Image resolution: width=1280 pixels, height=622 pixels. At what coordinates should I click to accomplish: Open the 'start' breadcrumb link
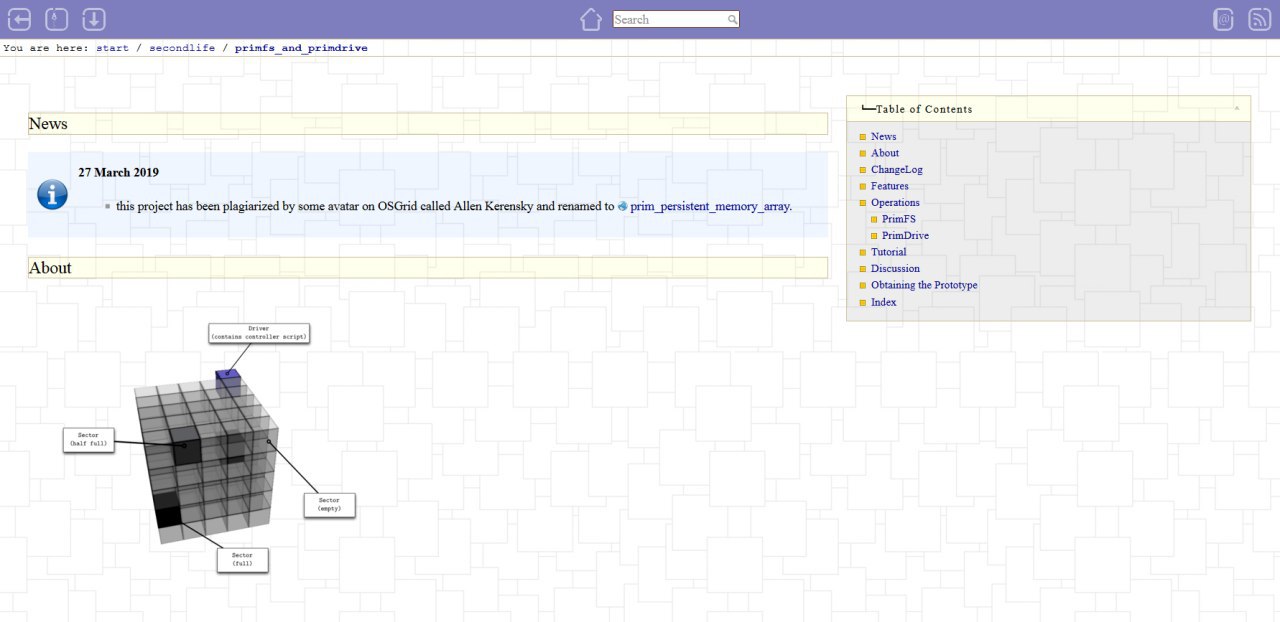point(112,48)
